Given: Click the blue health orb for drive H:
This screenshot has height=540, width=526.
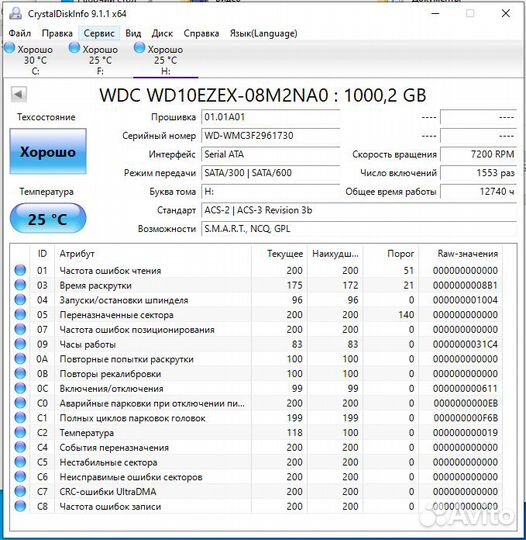Looking at the screenshot, I should 140,48.
